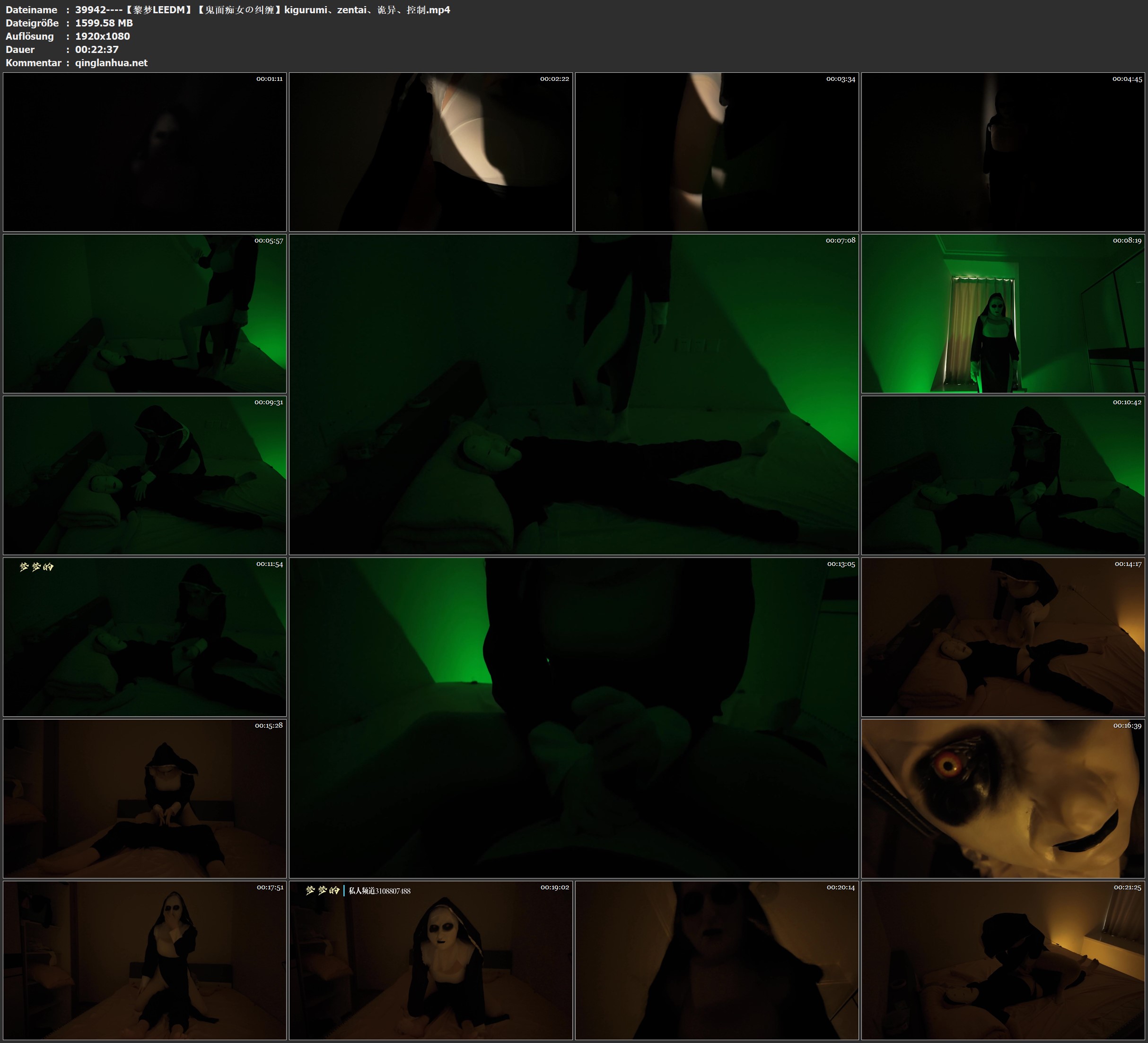Viewport: 1148px width, 1043px height.
Task: Click the amber-lit thumbnail at 00:14:17
Action: point(1003,636)
